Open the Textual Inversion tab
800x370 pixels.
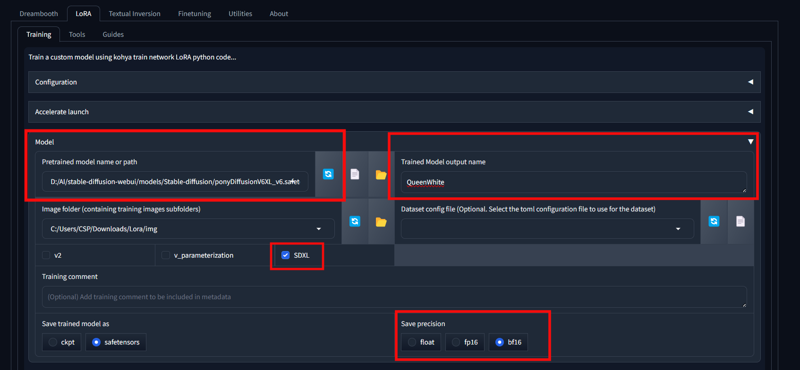(x=135, y=14)
